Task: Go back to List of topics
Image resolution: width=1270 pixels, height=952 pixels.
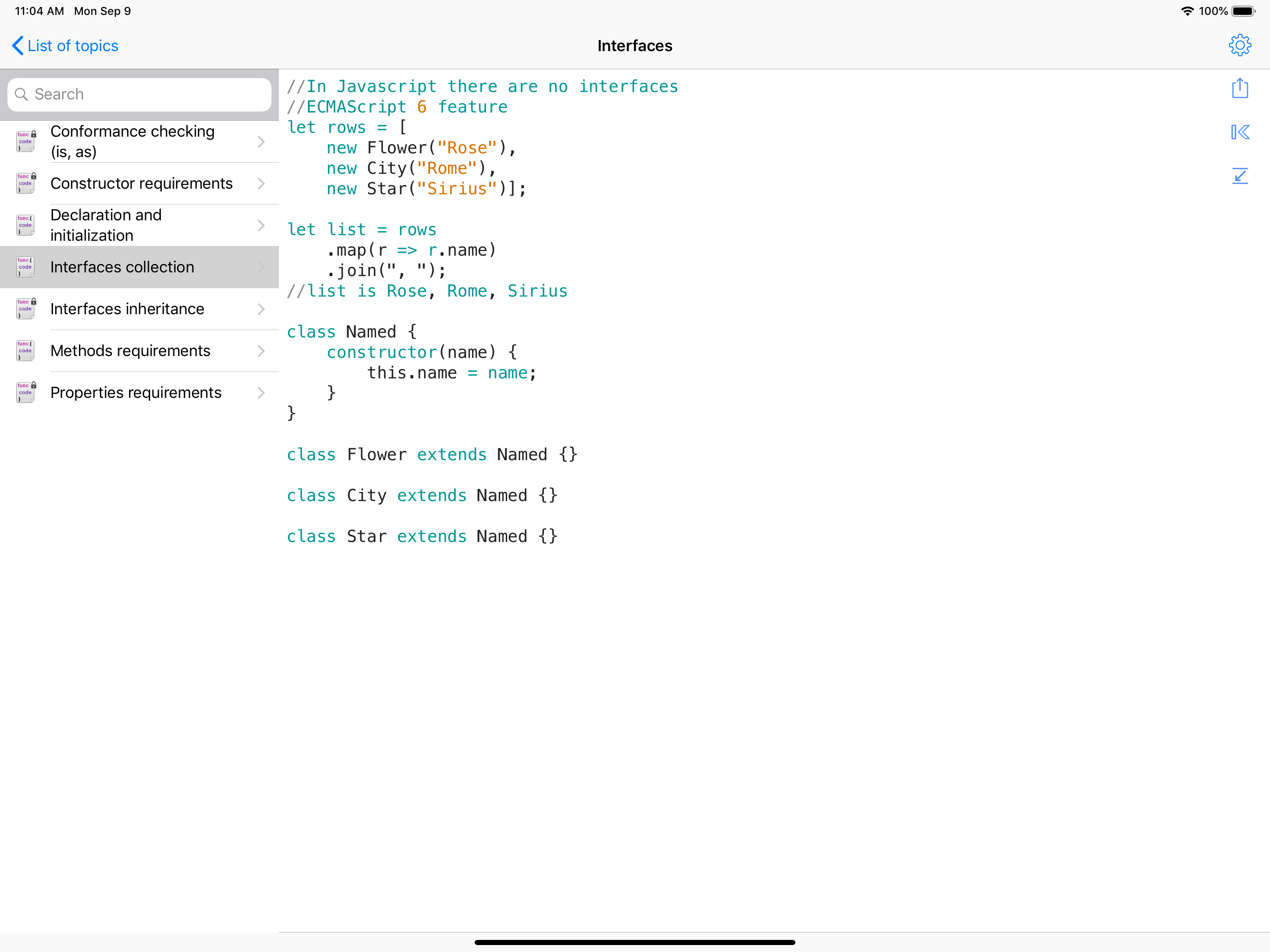Action: [65, 46]
